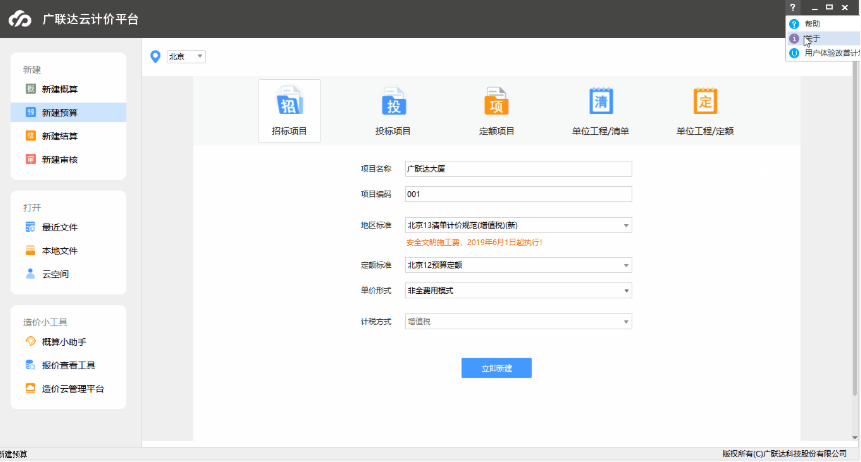Choose the 投标项目 project type icon
Image resolution: width=861 pixels, height=462 pixels.
(x=393, y=105)
